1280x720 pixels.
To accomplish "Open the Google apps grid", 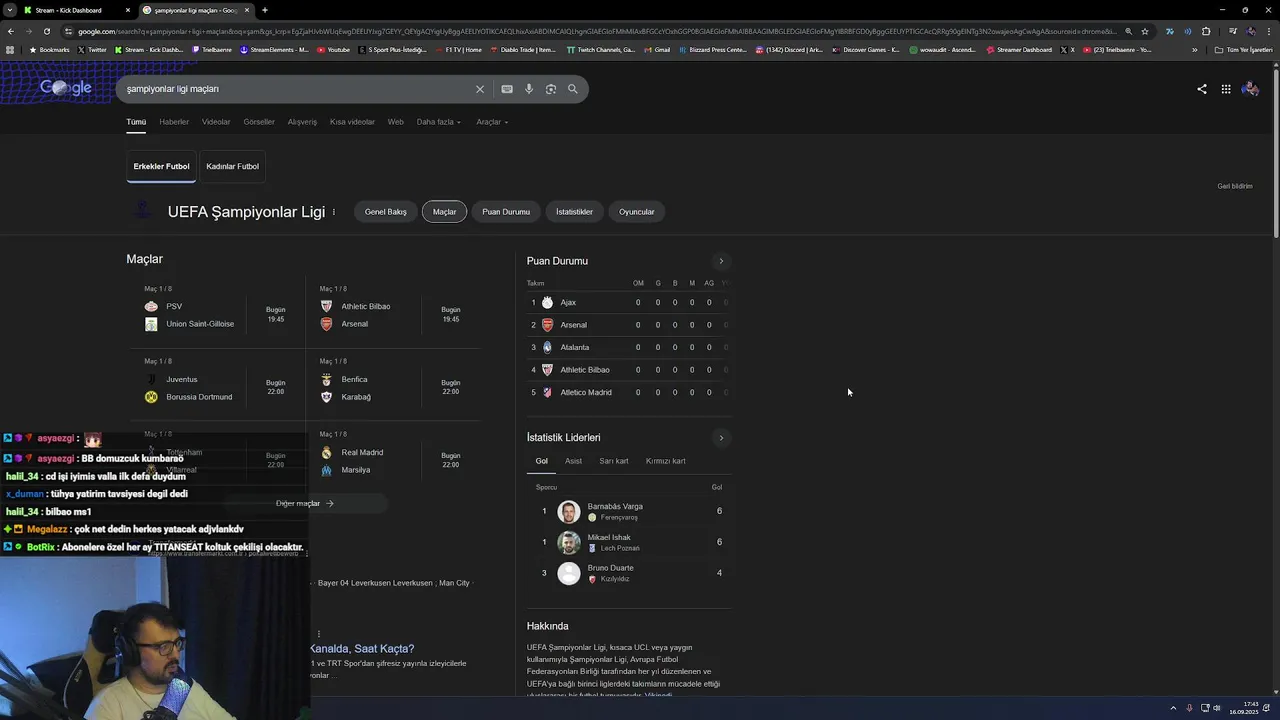I will pos(1226,89).
